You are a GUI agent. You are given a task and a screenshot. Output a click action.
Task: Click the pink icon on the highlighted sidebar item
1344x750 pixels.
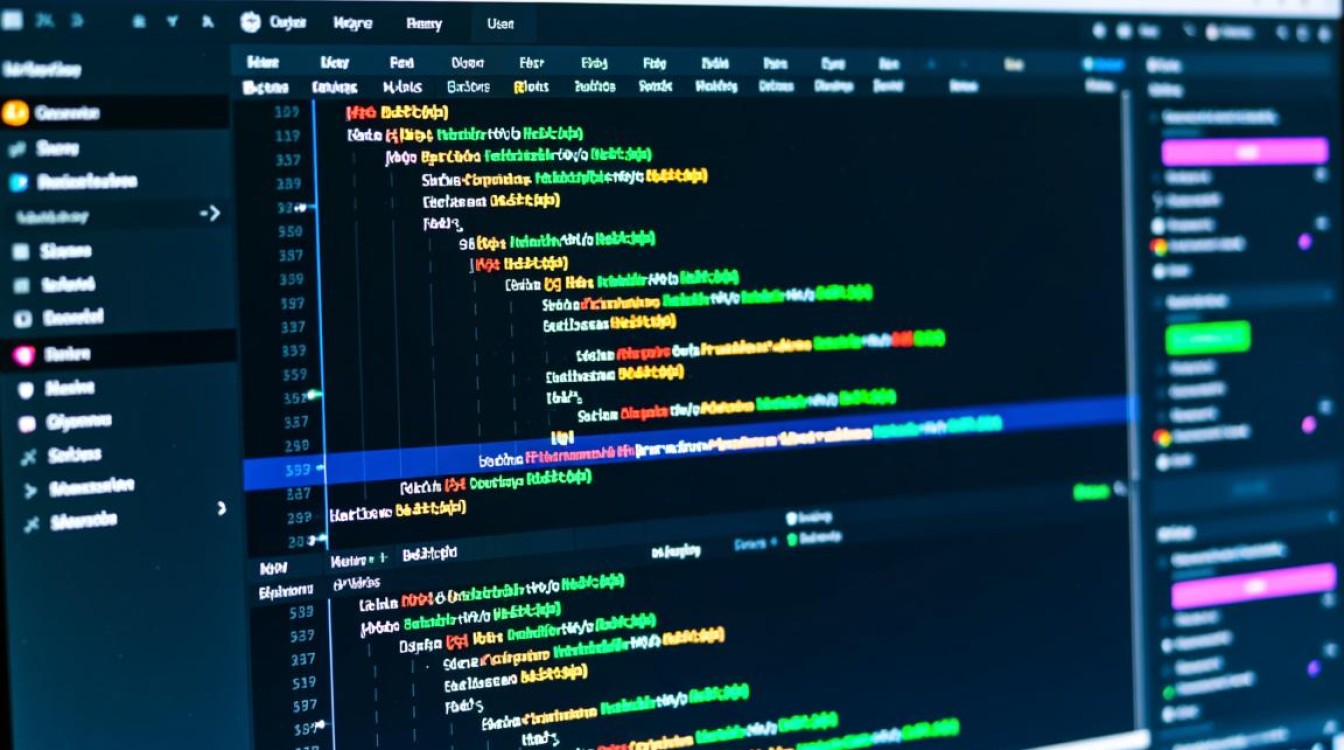(24, 354)
